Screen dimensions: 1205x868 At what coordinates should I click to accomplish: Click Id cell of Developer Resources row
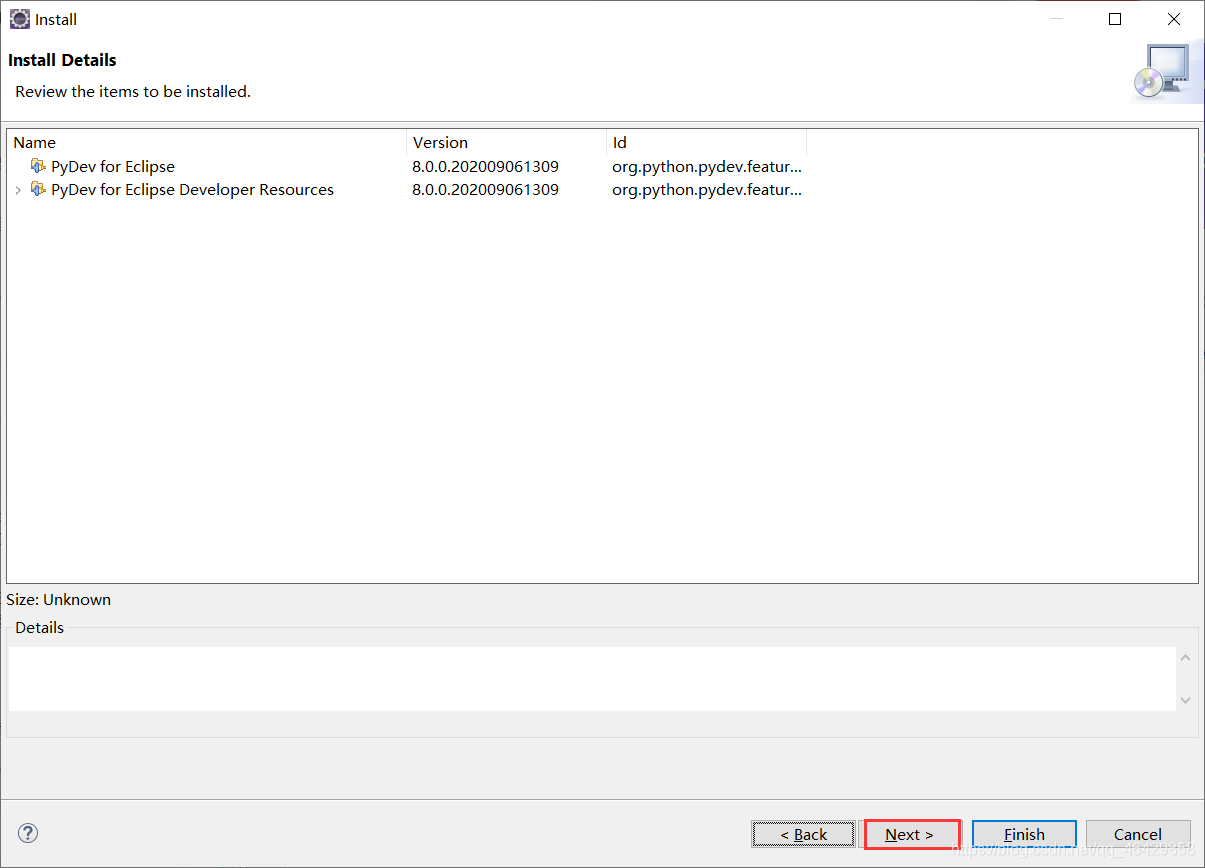click(707, 189)
